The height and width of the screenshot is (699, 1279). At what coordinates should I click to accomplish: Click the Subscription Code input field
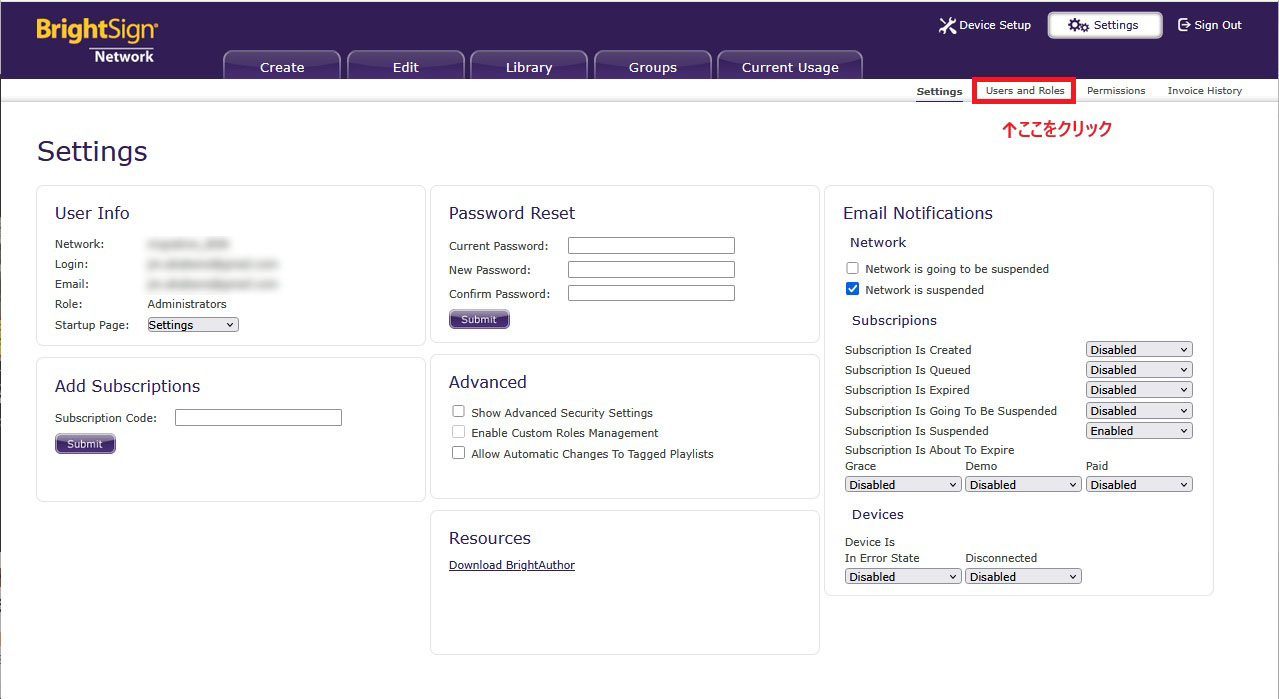pyautogui.click(x=258, y=418)
